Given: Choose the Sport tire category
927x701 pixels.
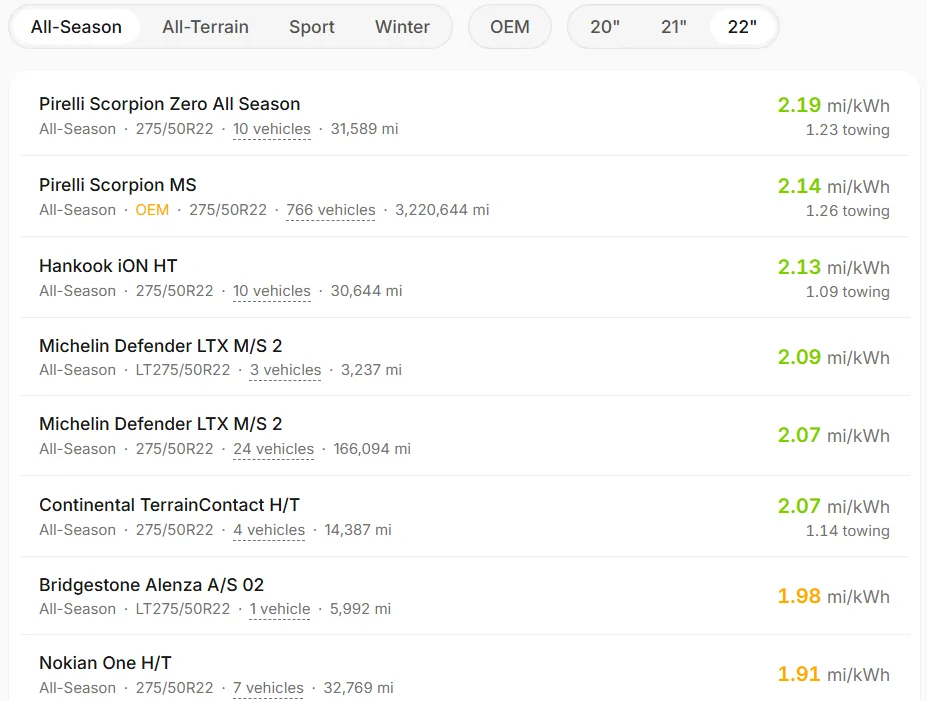Looking at the screenshot, I should coord(312,27).
